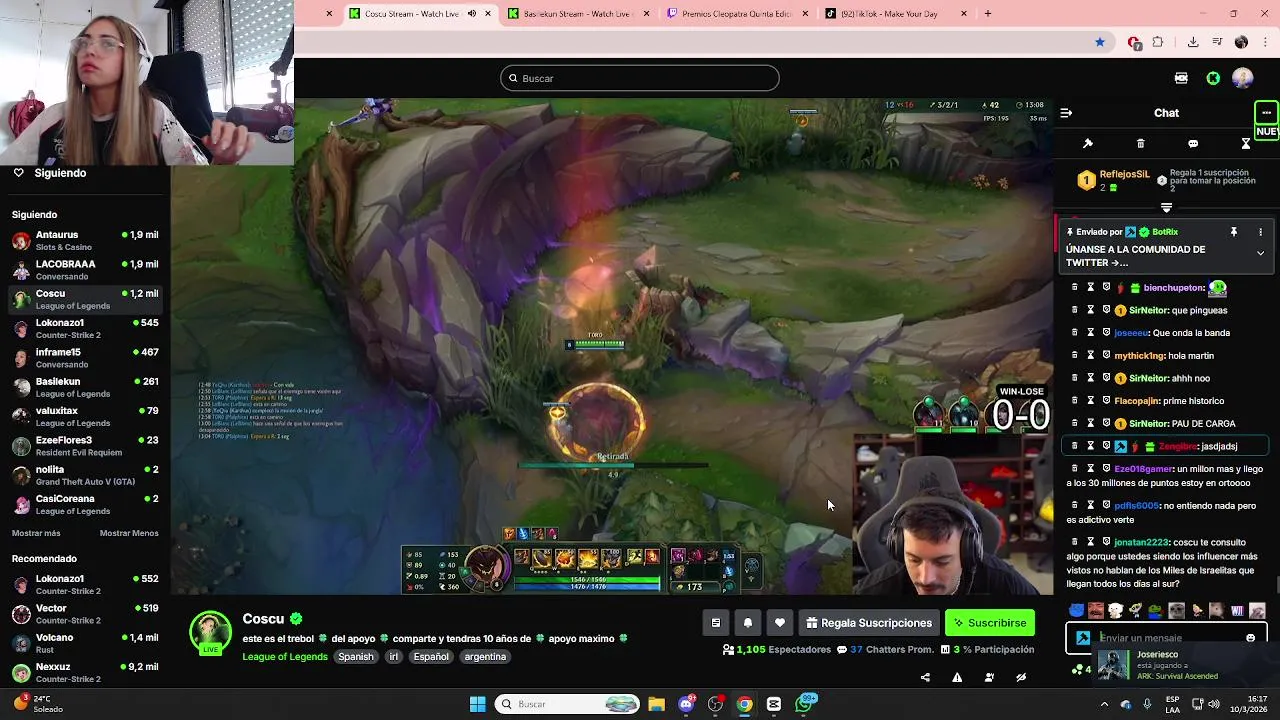Open the volume control in system tray
This screenshot has height=720, width=1280.
(x=1214, y=704)
